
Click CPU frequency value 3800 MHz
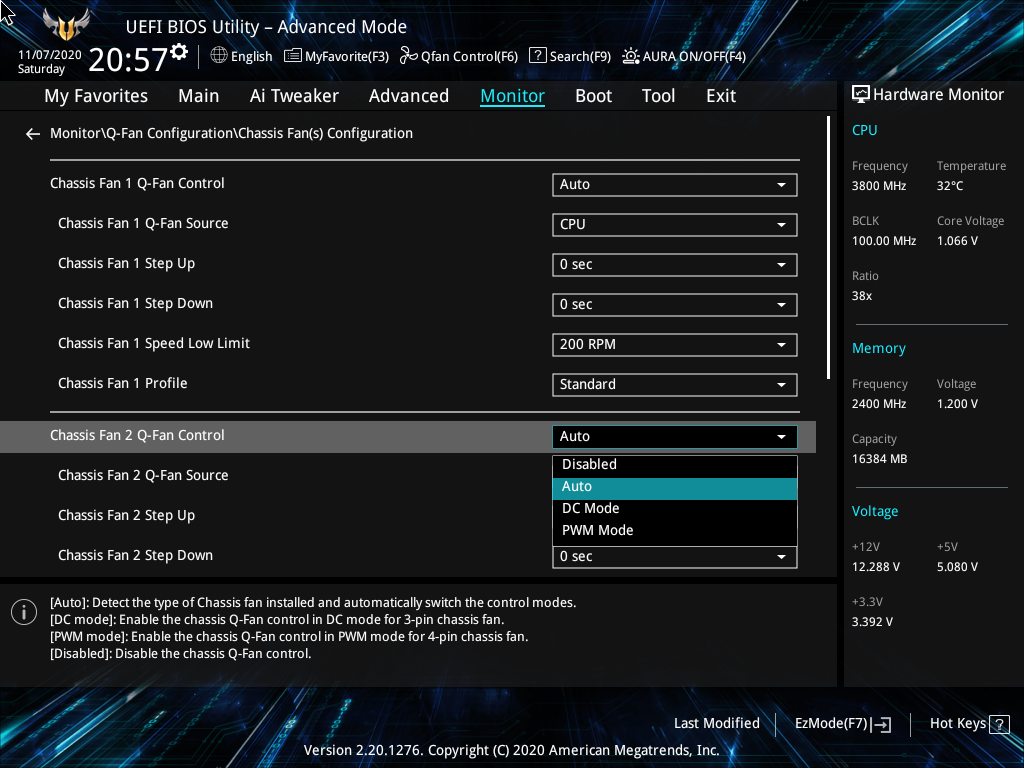pos(878,186)
